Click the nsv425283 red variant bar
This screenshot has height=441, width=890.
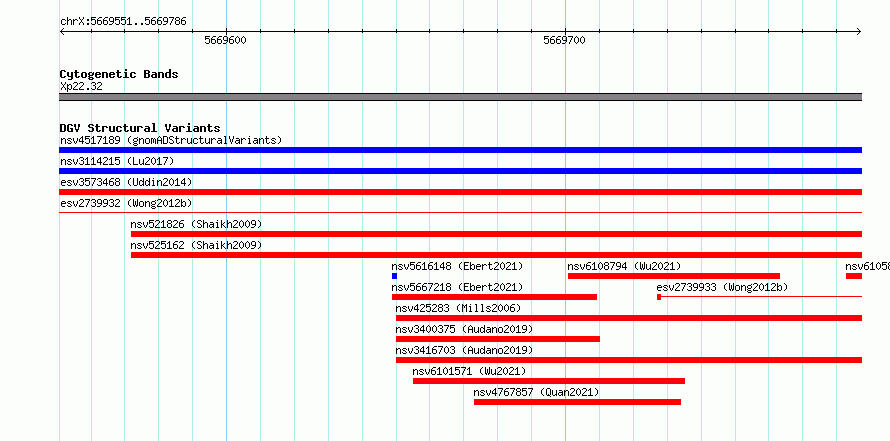[629, 318]
